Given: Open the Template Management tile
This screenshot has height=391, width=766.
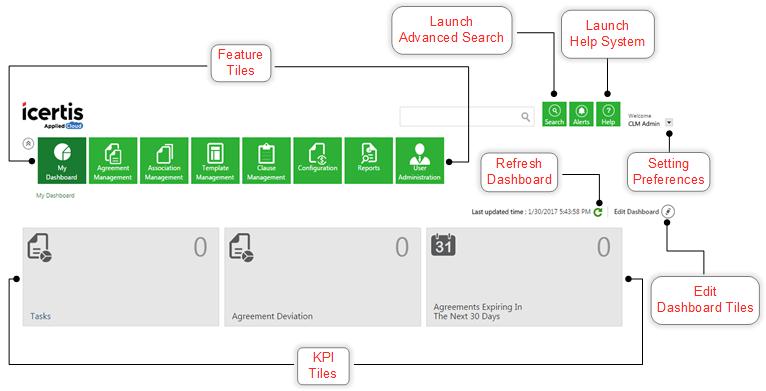Looking at the screenshot, I should pos(215,160).
